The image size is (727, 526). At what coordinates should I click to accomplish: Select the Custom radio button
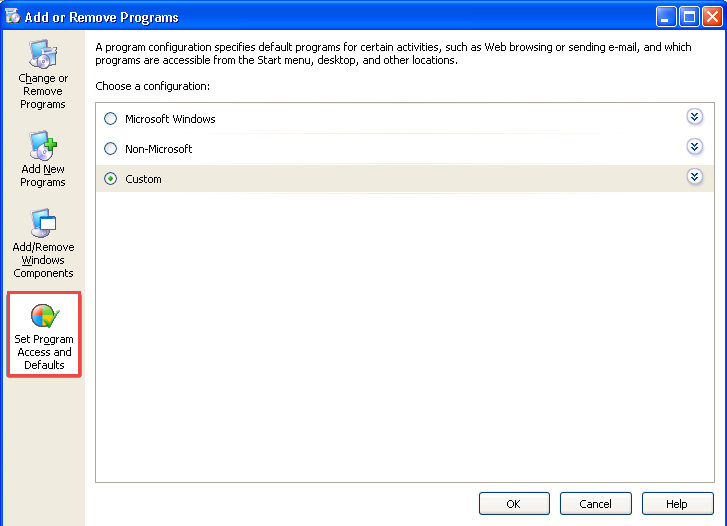point(111,179)
